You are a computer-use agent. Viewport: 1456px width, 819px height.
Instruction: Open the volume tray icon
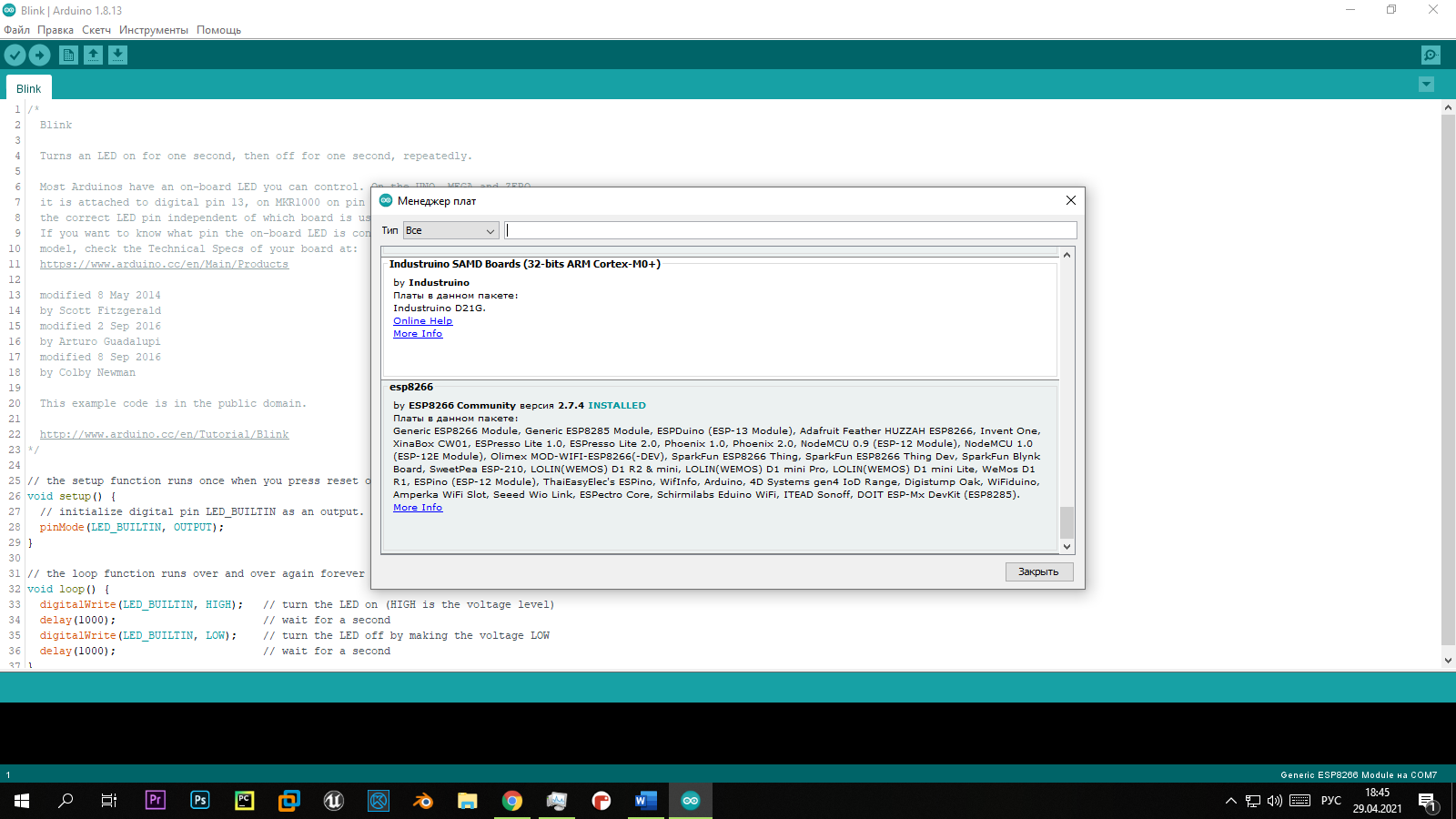[x=1275, y=801]
